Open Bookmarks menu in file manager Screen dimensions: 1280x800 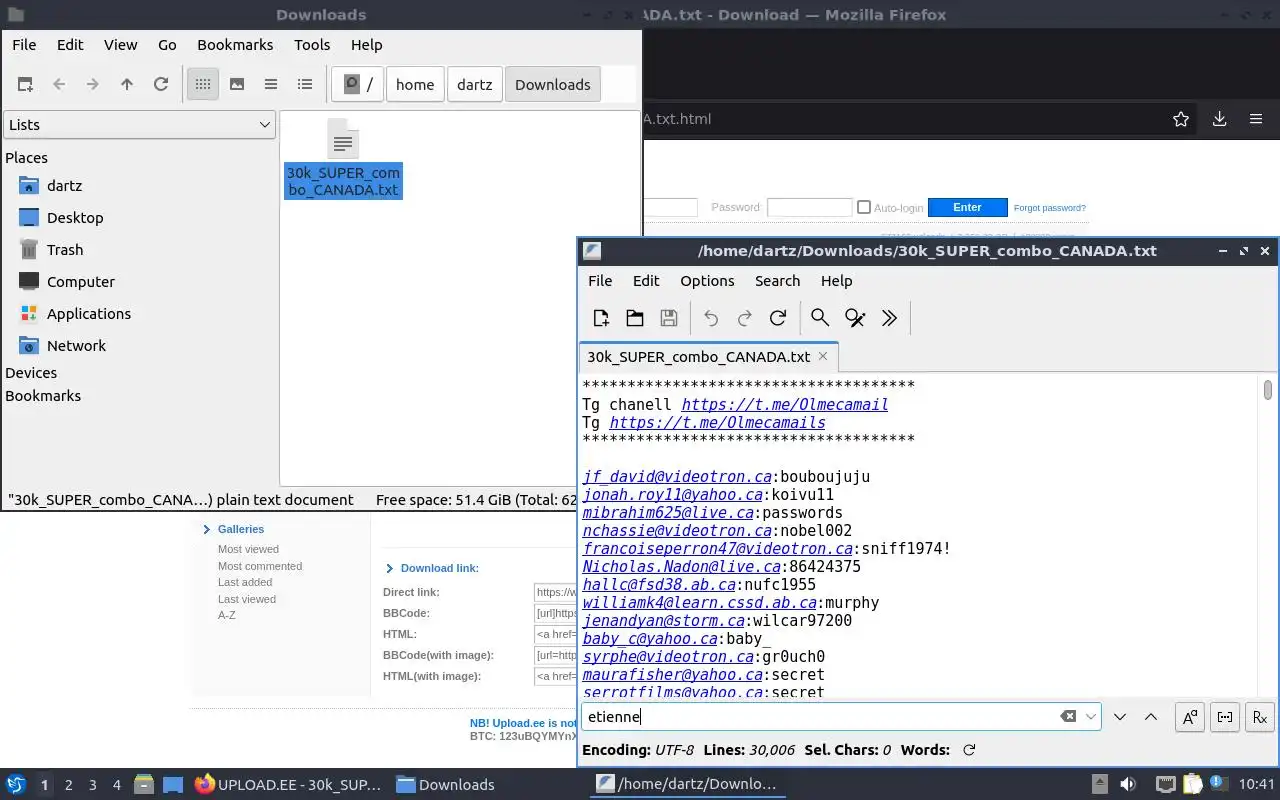pos(235,45)
